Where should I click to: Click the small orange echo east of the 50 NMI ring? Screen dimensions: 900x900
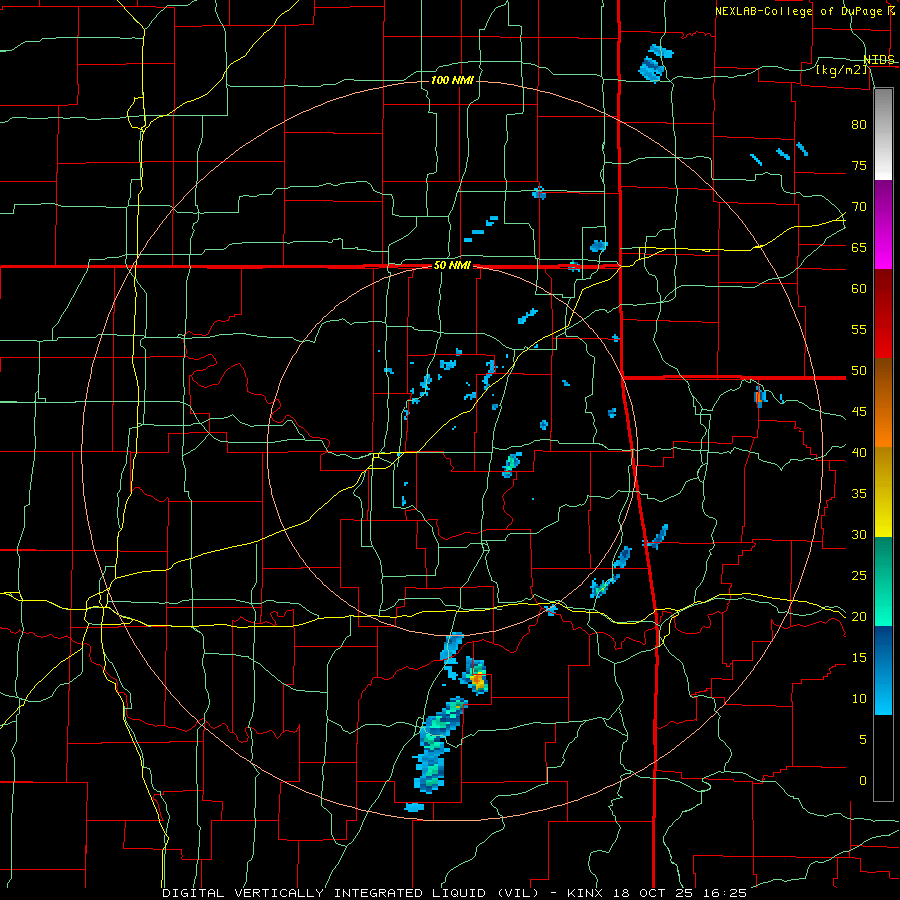click(x=759, y=396)
